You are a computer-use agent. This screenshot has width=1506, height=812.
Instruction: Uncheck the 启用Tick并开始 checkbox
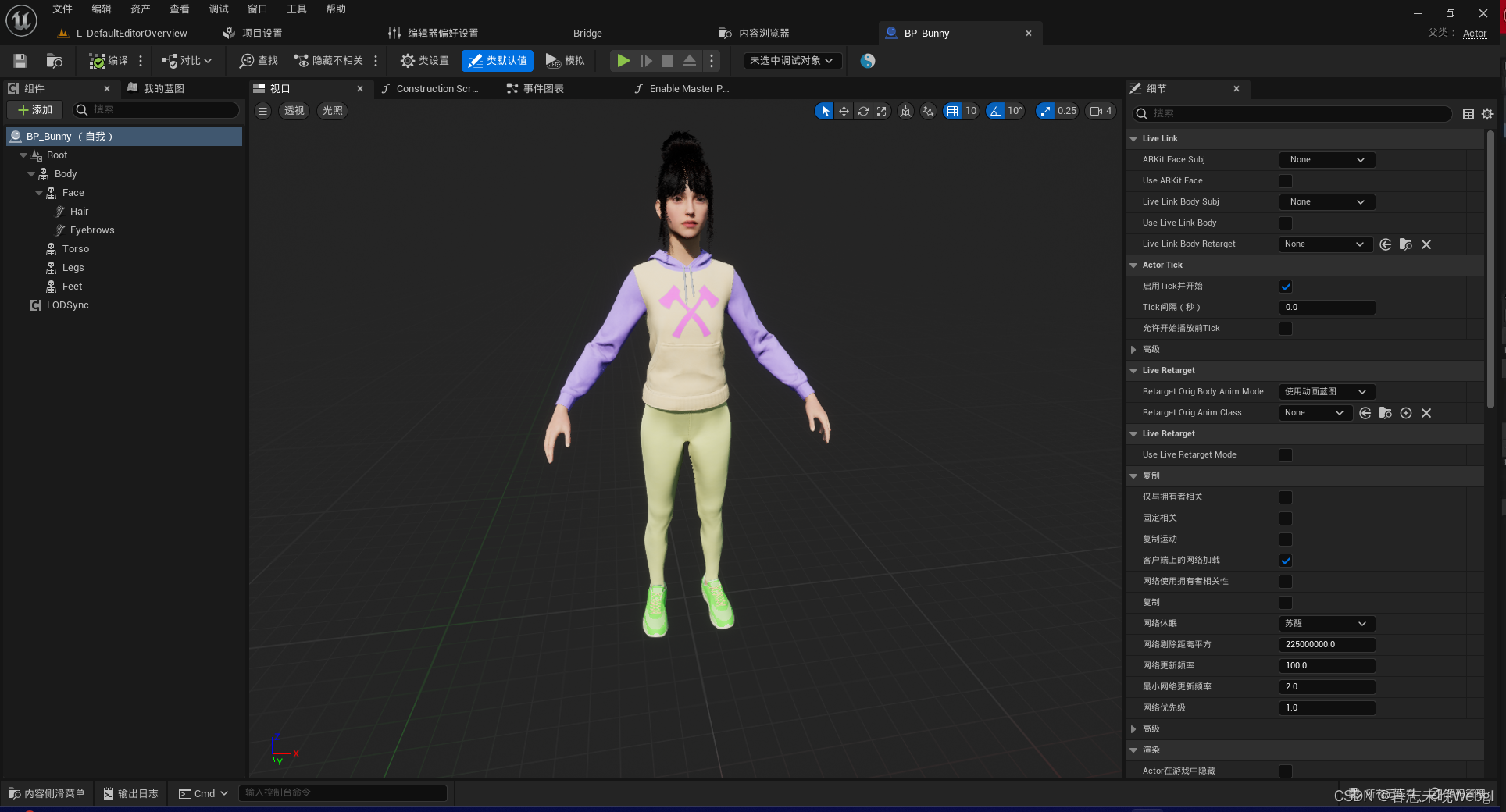1286,287
